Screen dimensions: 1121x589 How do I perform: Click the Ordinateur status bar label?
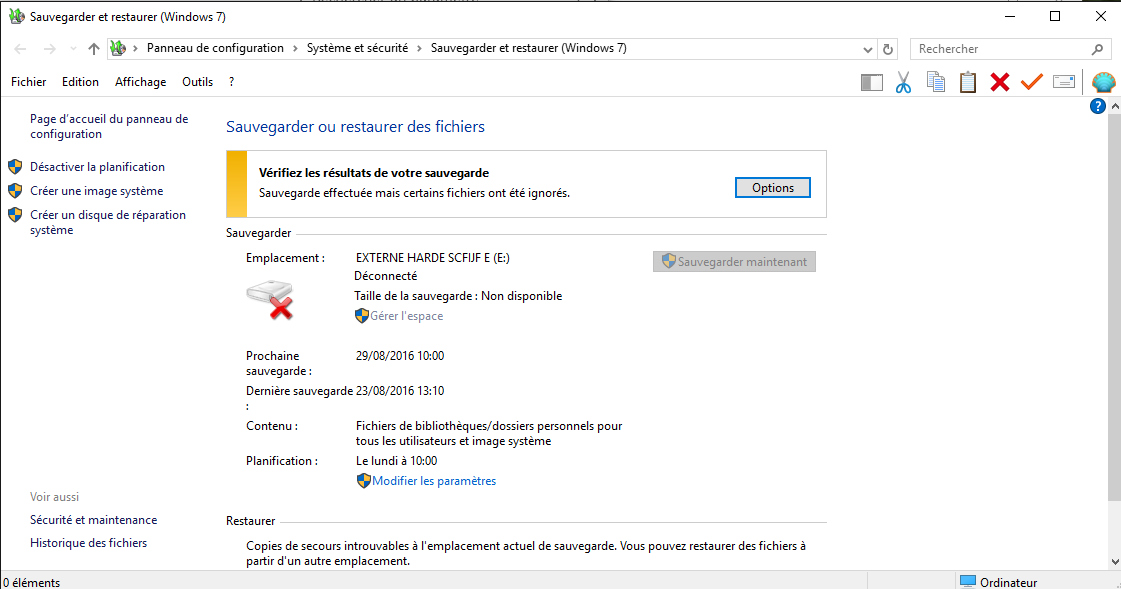(x=1009, y=583)
